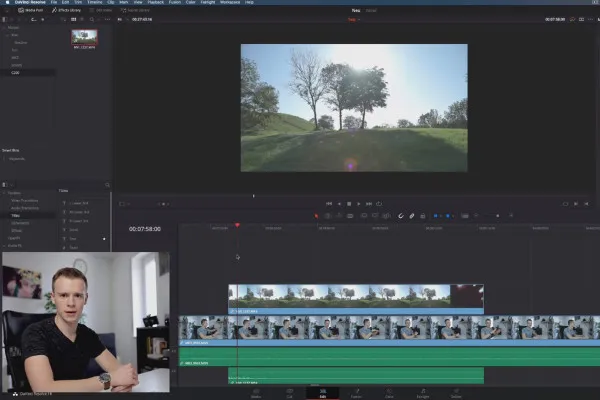Click the Mark Out icon
The height and width of the screenshot is (400, 600).
pyautogui.click(x=586, y=204)
